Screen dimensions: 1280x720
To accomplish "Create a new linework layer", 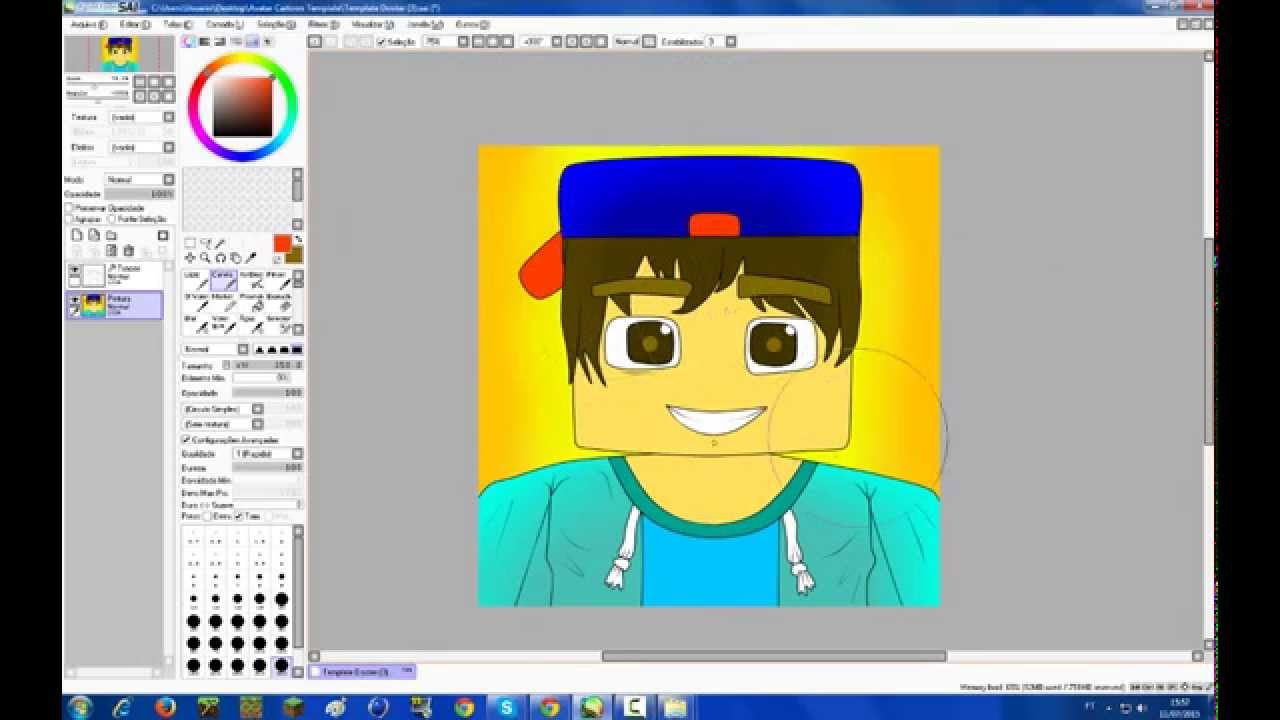I will click(x=93, y=235).
